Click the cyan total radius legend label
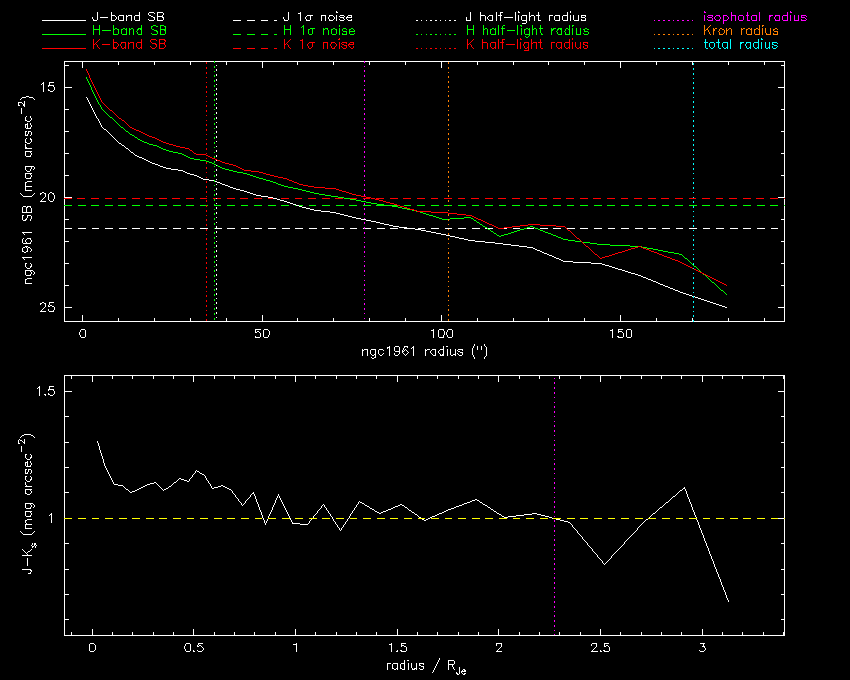The image size is (850, 680). [740, 45]
